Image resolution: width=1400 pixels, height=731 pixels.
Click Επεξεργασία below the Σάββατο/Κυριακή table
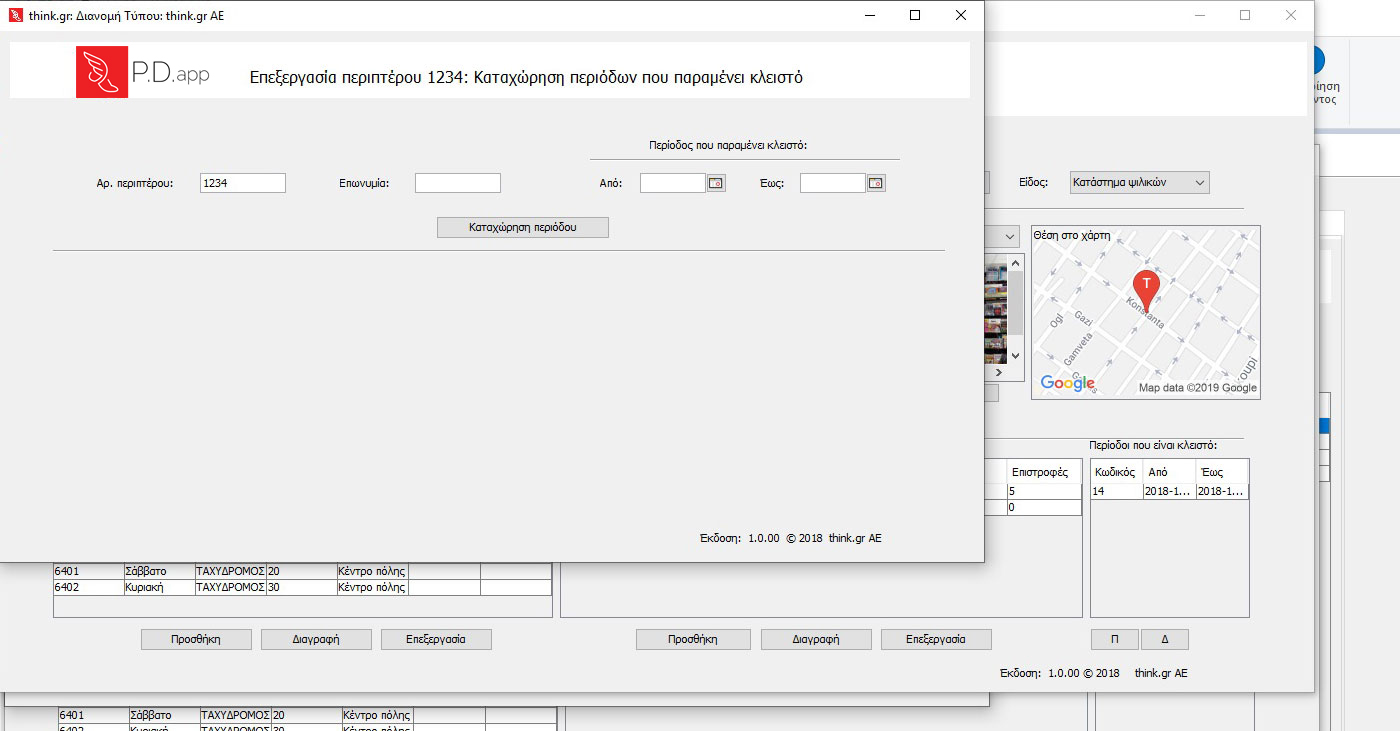coord(436,639)
